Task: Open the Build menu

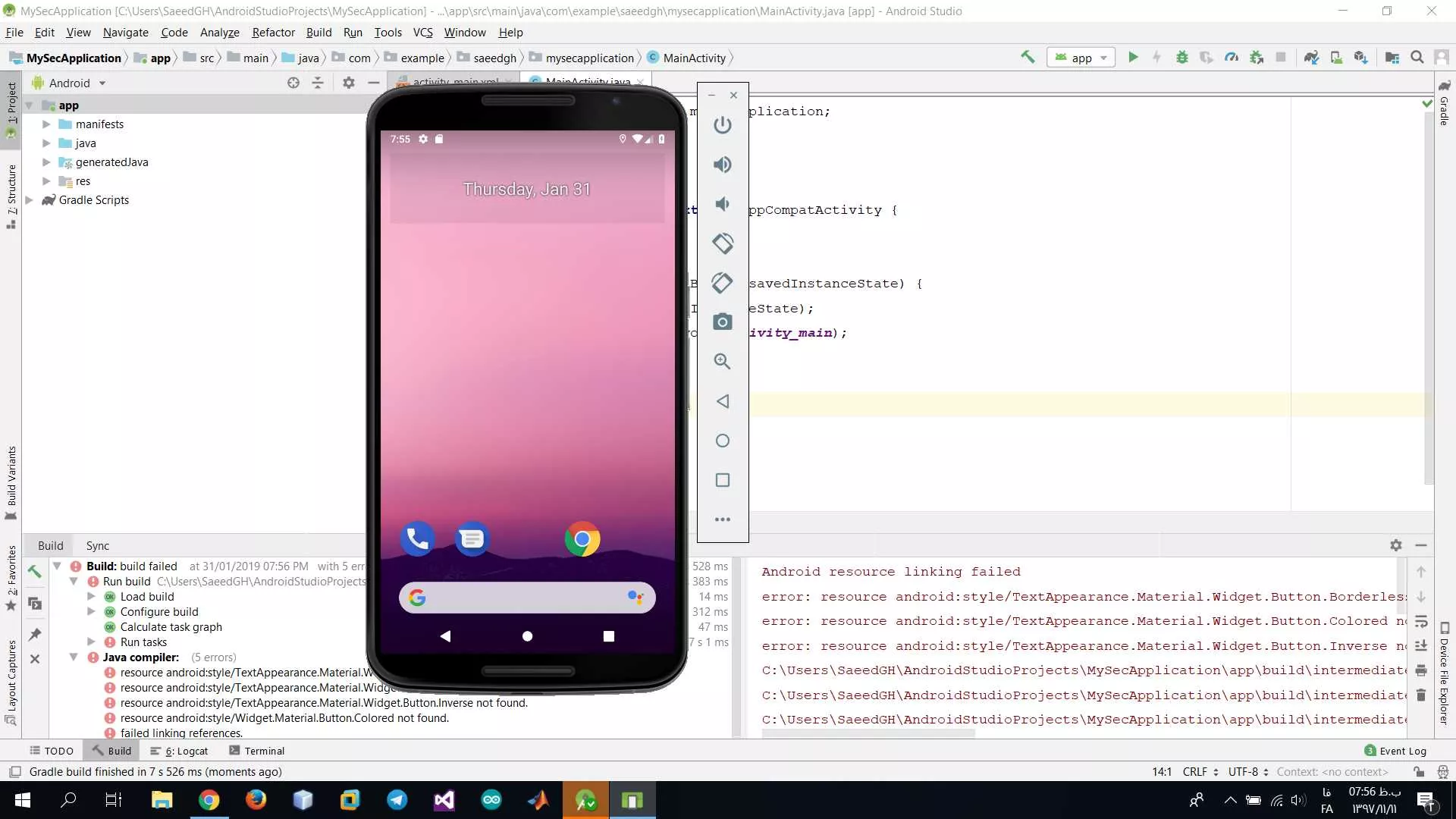Action: point(318,33)
